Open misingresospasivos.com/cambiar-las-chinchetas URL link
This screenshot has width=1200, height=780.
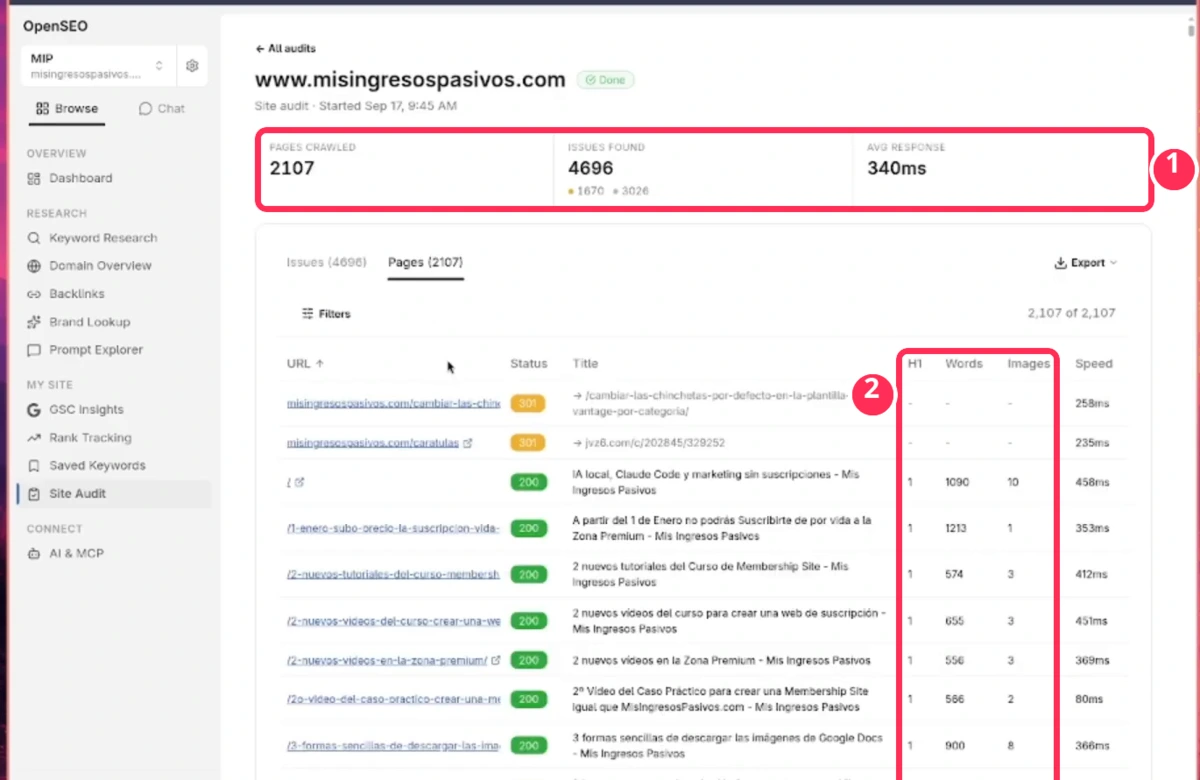tap(393, 403)
